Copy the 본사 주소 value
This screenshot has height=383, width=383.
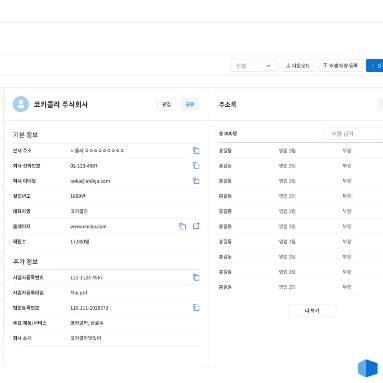[196, 151]
